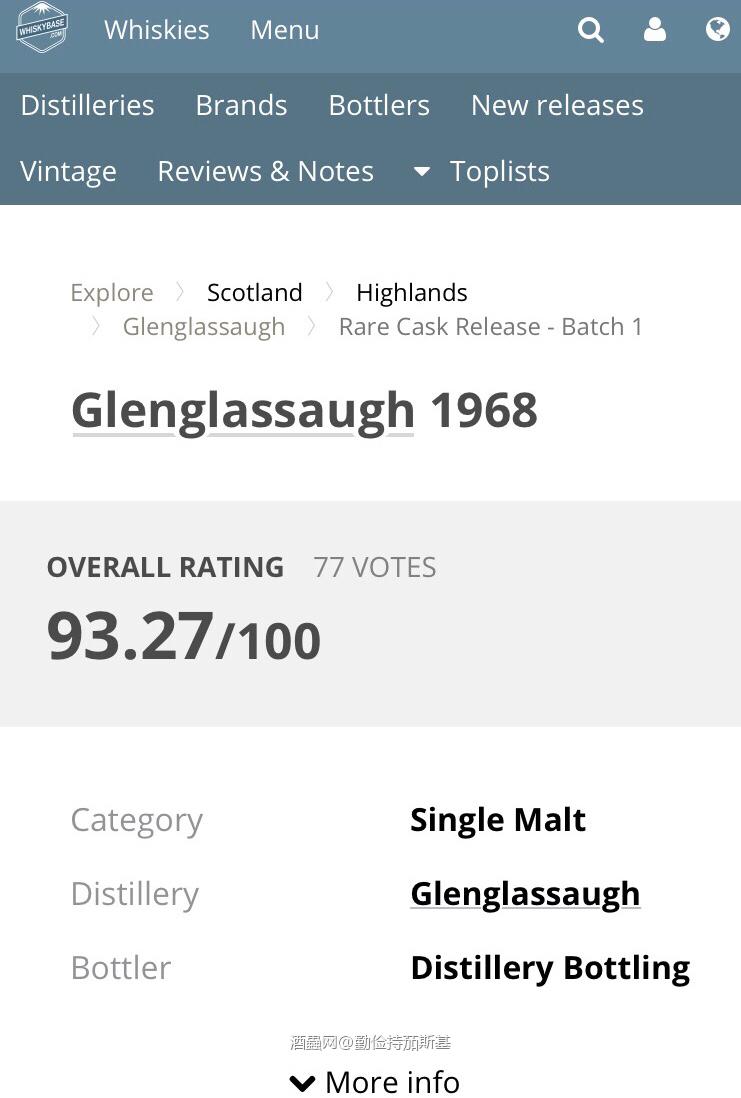Click the Explore breadcrumb link
Viewport: 741px width, 1098px height.
point(112,292)
